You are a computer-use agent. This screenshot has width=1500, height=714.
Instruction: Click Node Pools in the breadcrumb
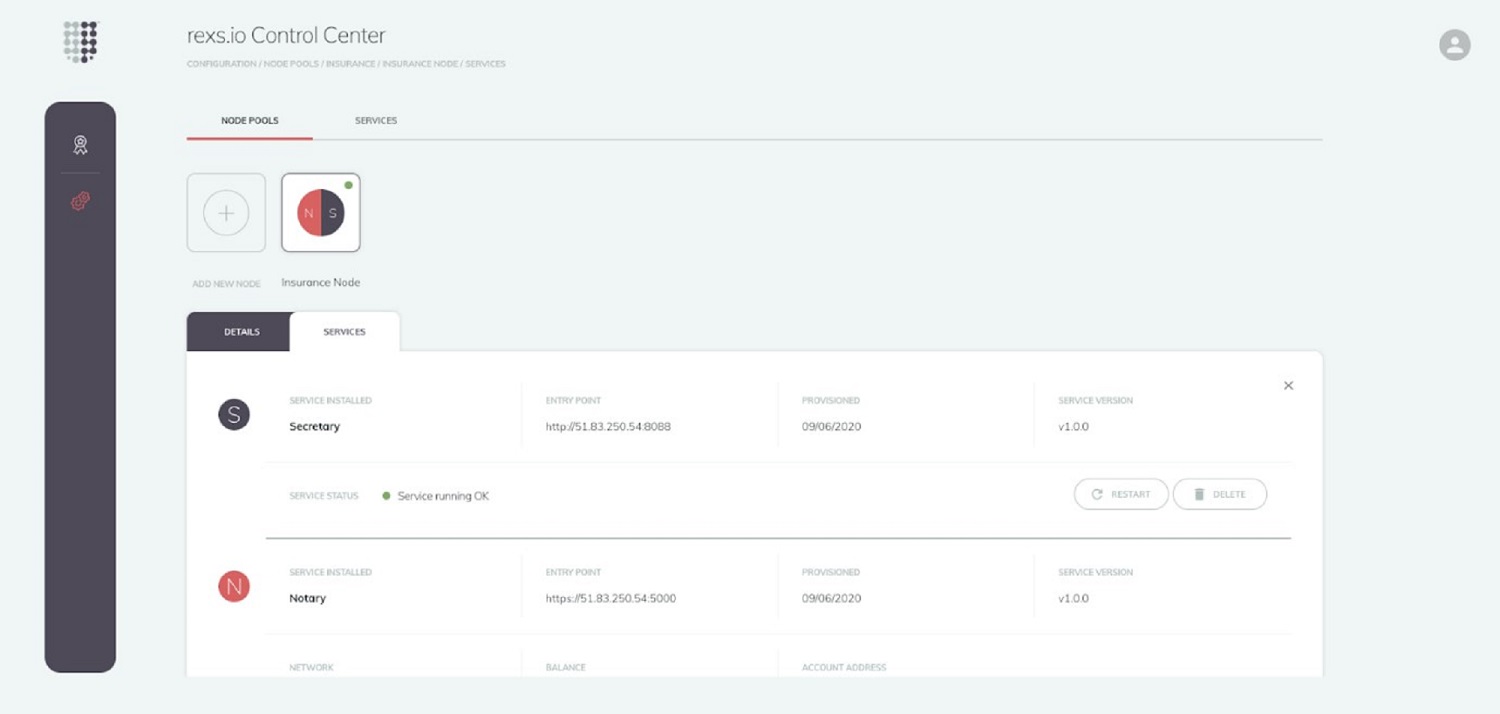pyautogui.click(x=291, y=64)
